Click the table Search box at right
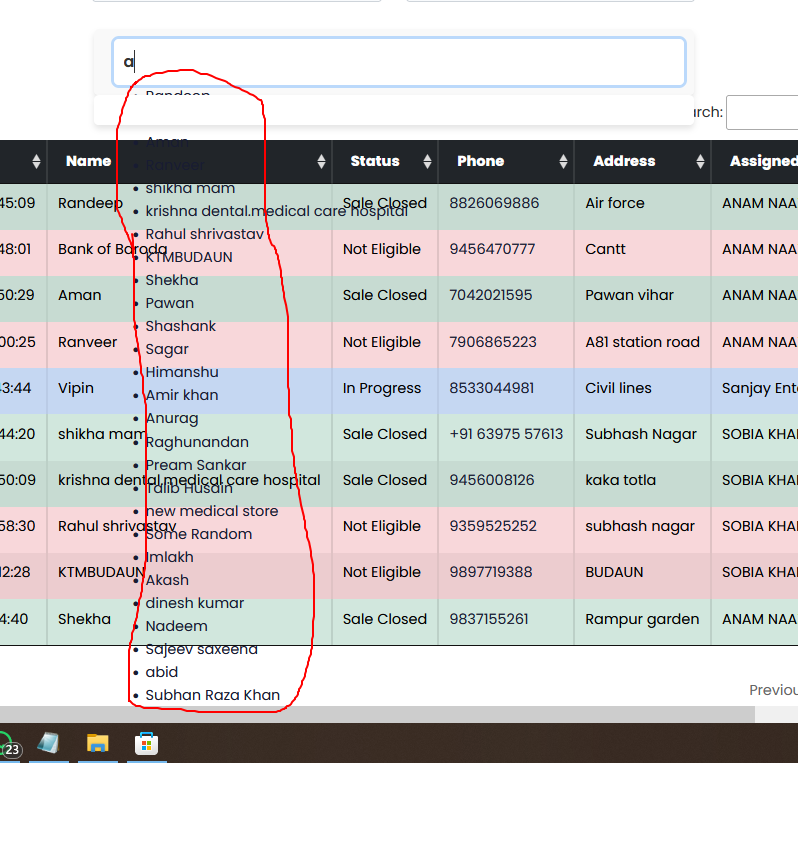 (x=762, y=112)
